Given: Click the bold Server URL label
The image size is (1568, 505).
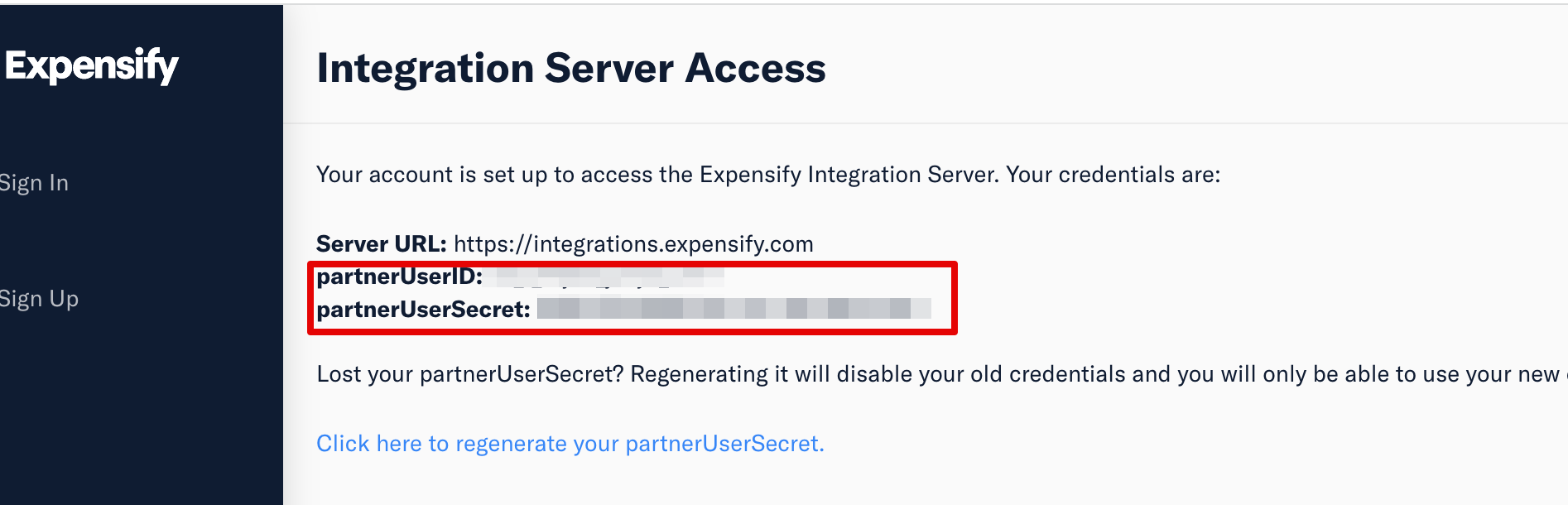Looking at the screenshot, I should [x=381, y=244].
